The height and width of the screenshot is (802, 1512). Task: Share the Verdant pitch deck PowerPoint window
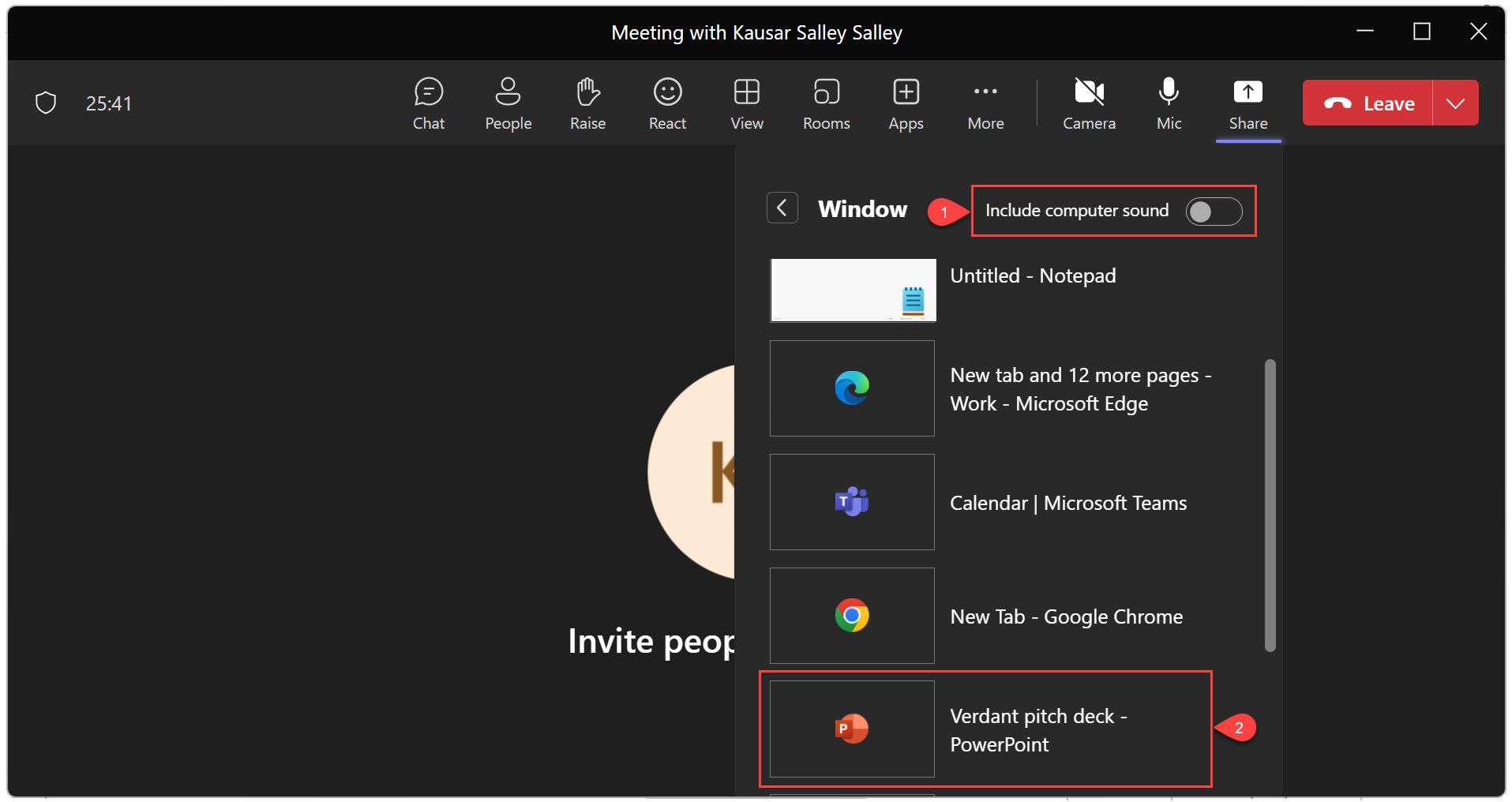(x=987, y=729)
